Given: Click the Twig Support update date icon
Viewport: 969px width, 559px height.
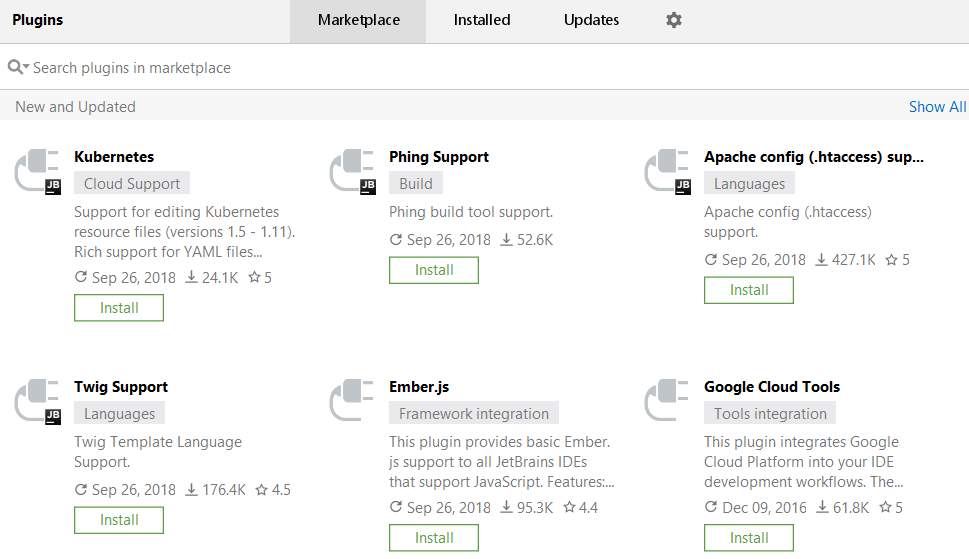Looking at the screenshot, I should coord(81,489).
